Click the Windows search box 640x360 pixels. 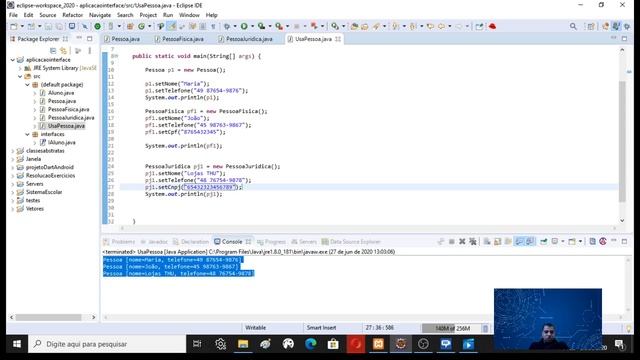[107, 344]
